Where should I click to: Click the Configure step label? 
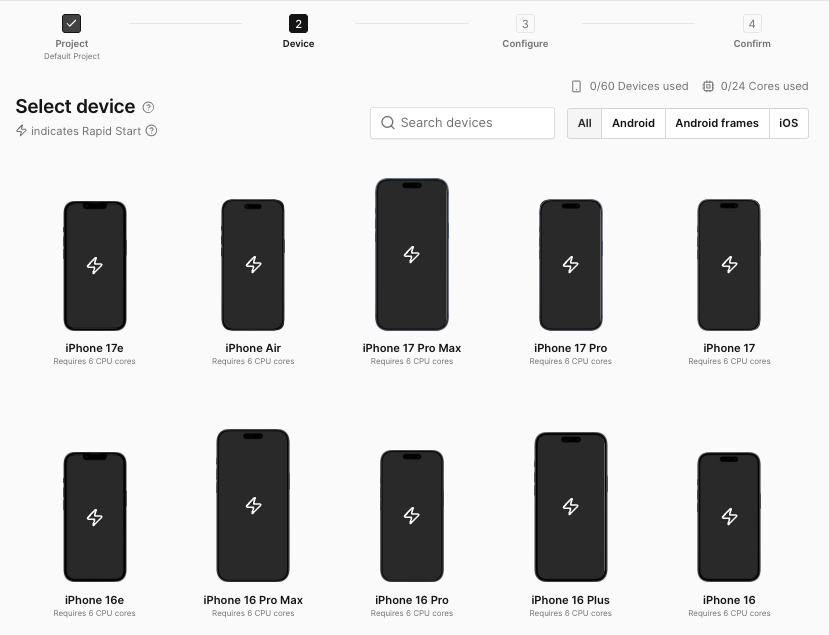pos(525,44)
